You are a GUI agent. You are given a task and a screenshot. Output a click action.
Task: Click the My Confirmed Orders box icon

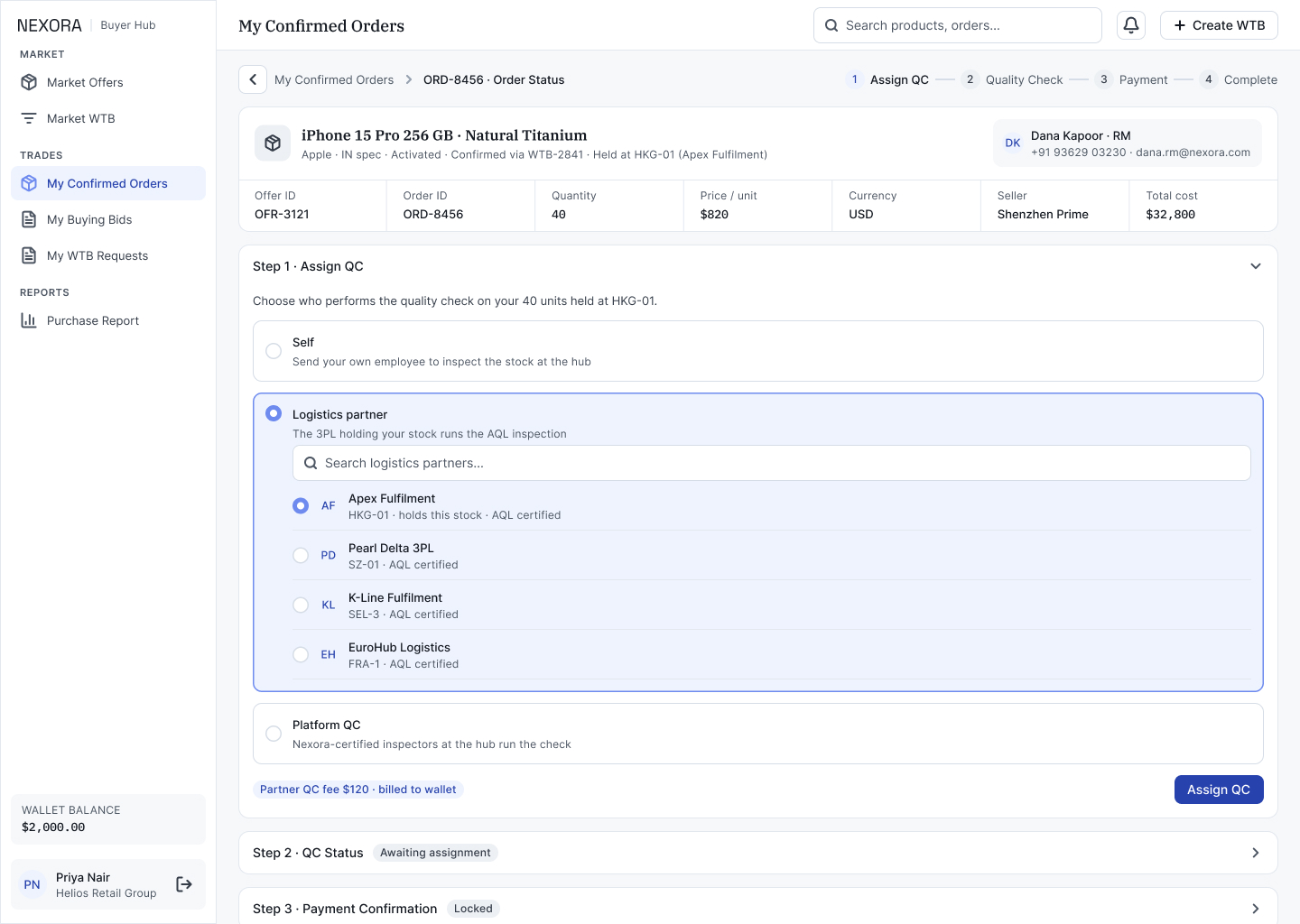tap(29, 183)
